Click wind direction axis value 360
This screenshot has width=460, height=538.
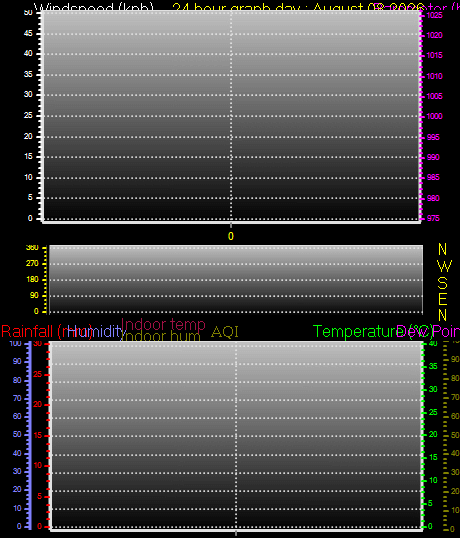[32, 248]
